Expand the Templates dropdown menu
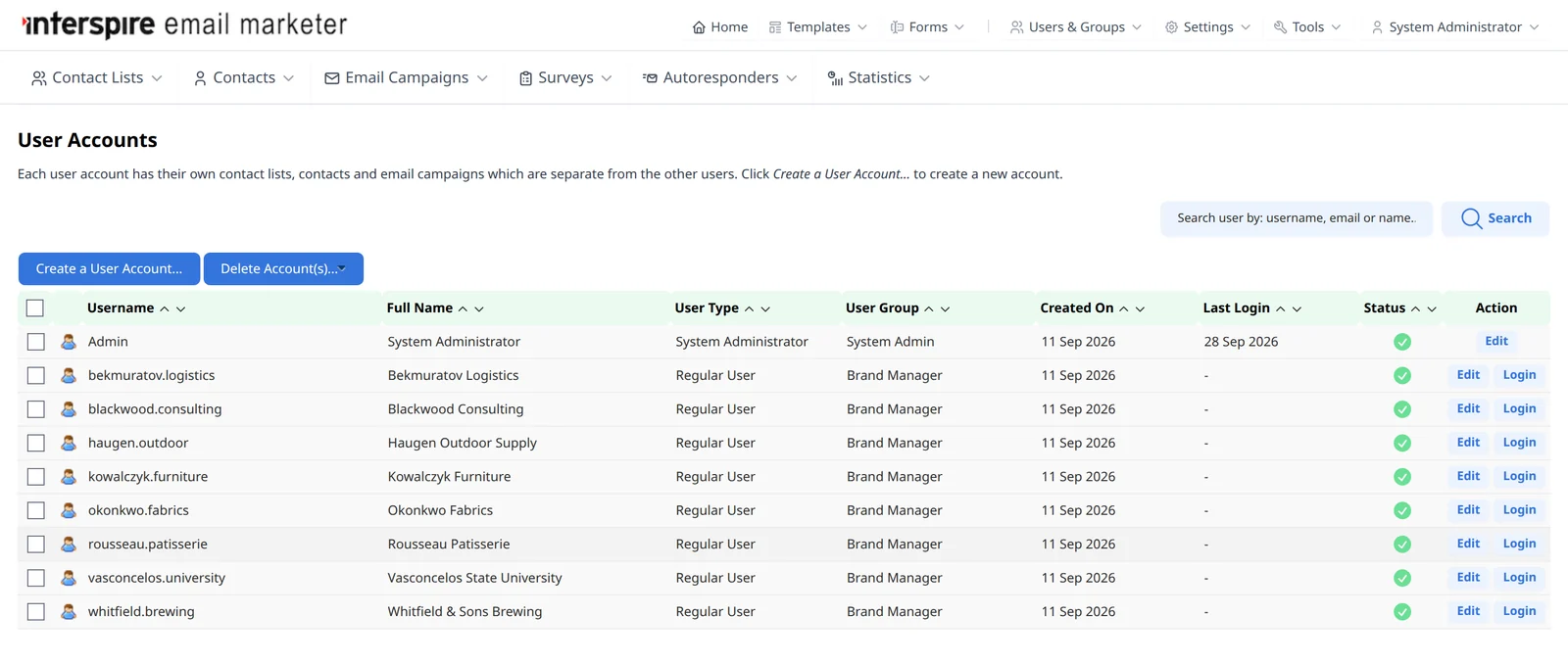Viewport: 1568px width, 664px height. pos(818,27)
